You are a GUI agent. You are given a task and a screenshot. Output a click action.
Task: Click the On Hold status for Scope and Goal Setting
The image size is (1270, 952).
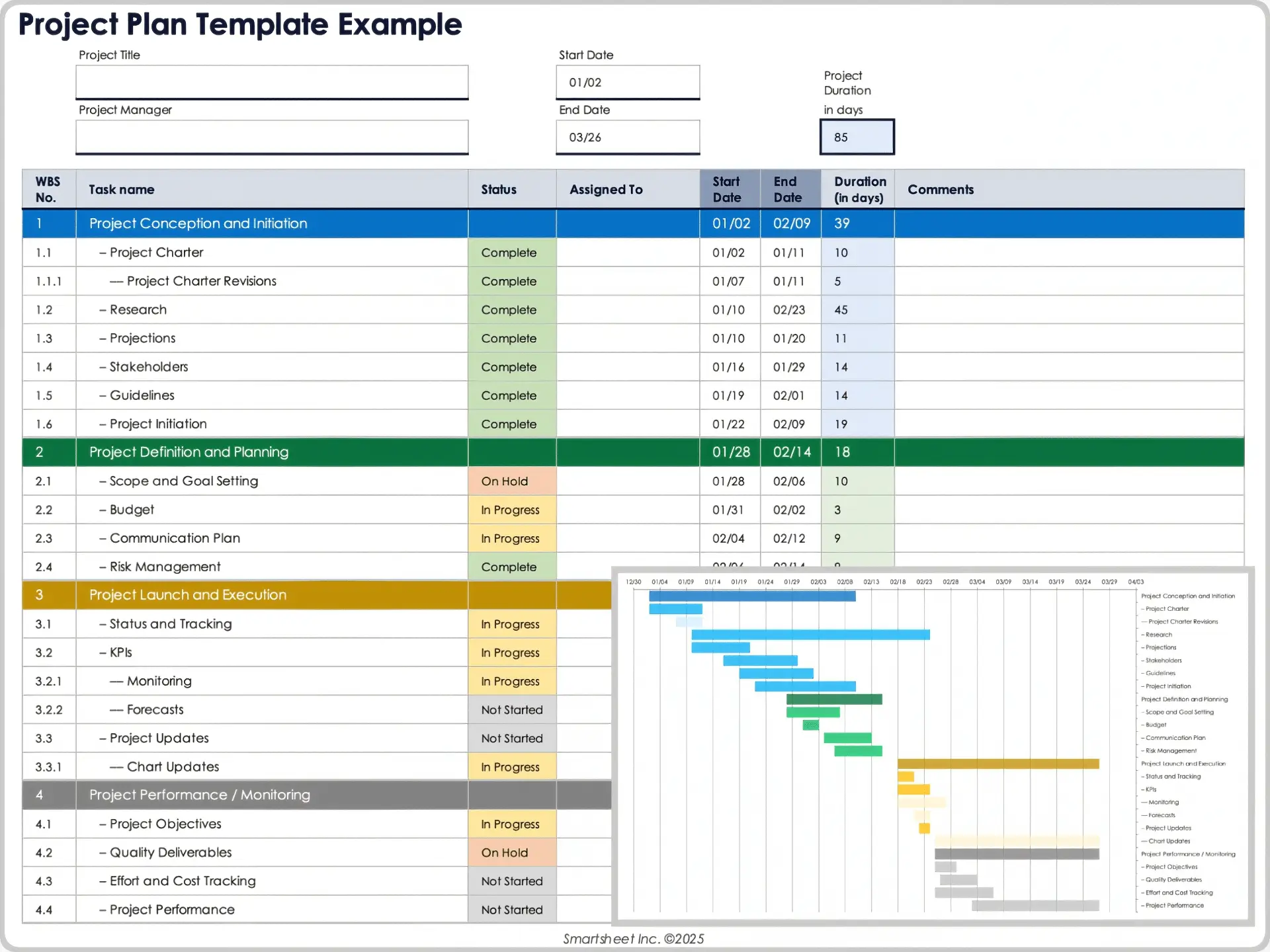click(511, 481)
